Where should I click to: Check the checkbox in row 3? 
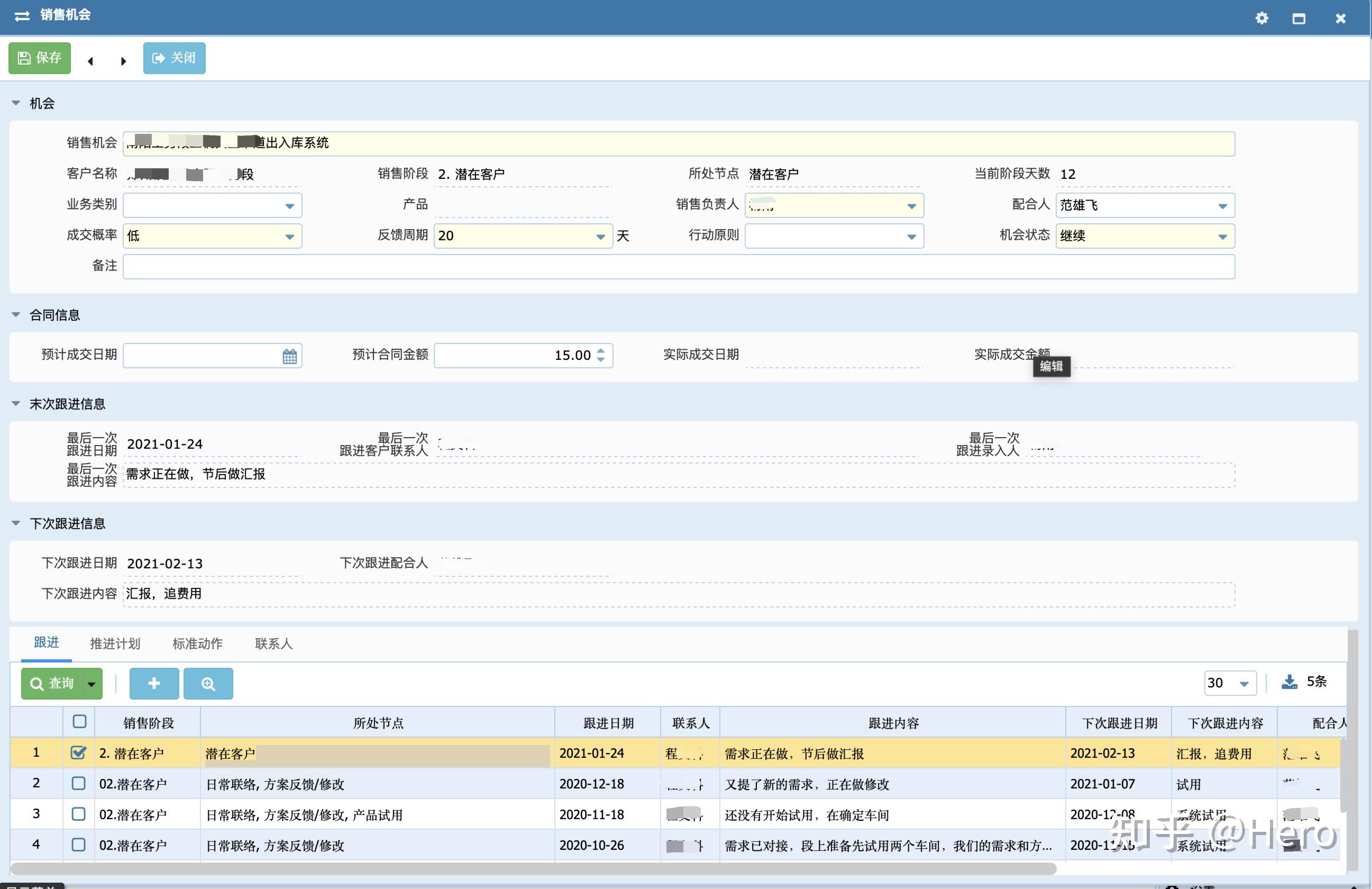pyautogui.click(x=78, y=813)
